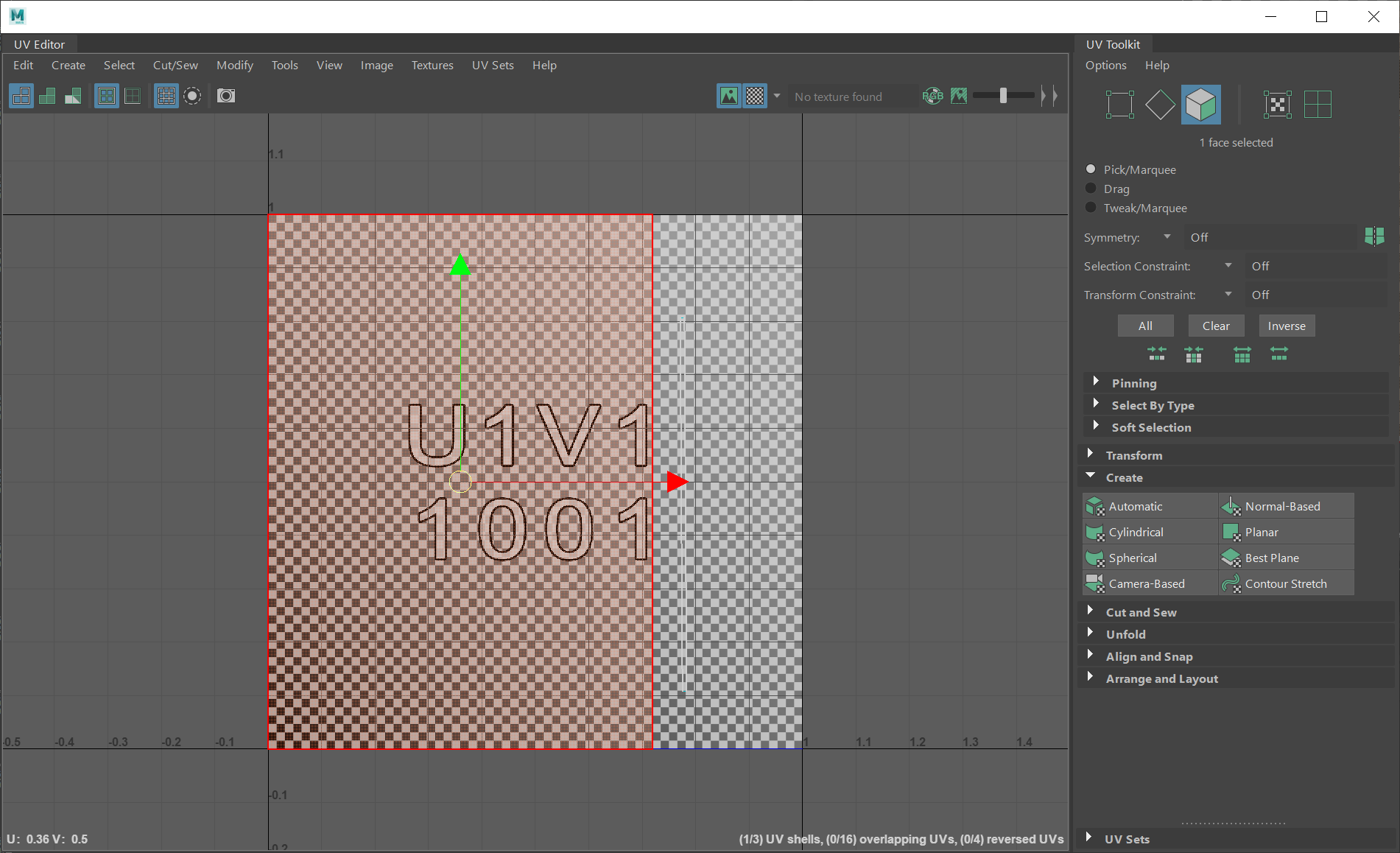
Task: Click the Best Plane mapping button
Action: [1286, 558]
